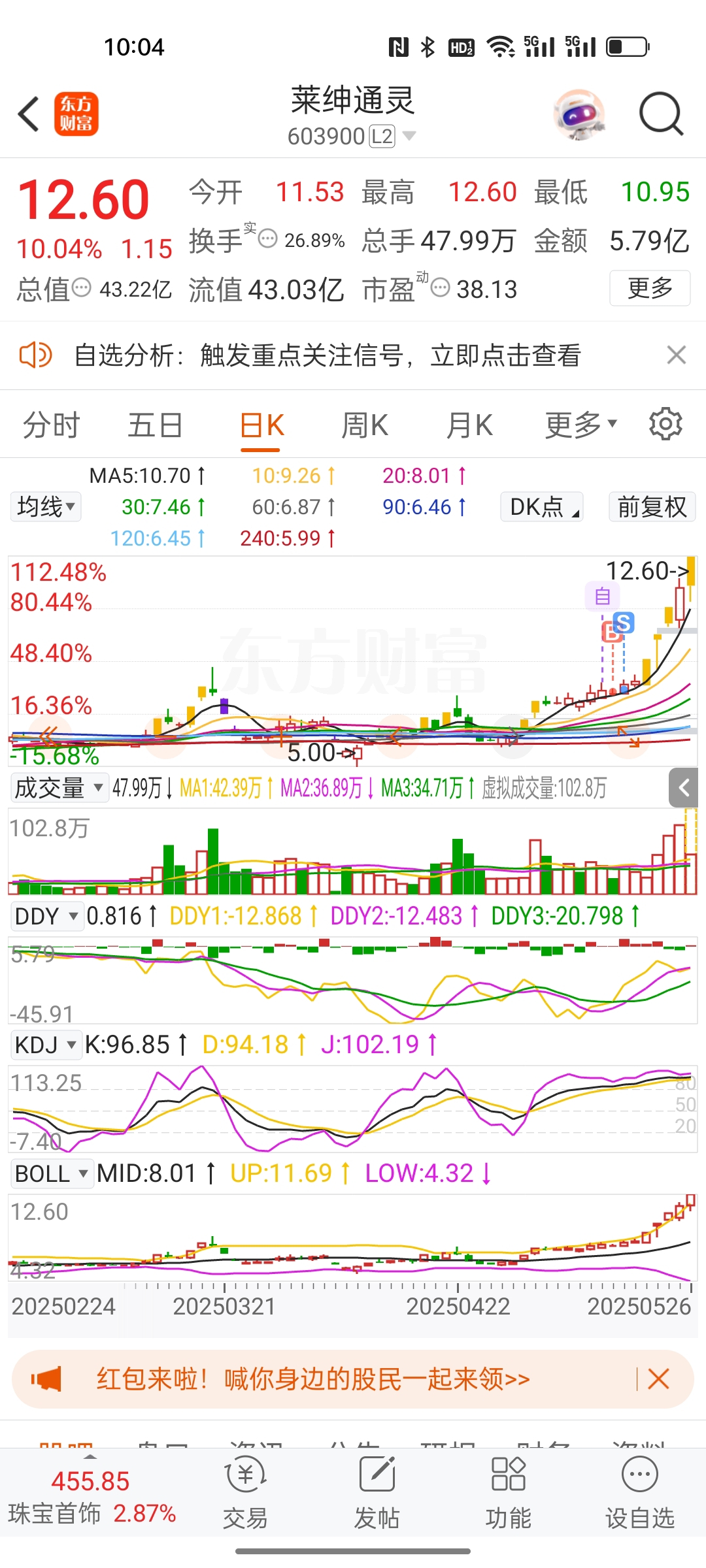
Task: Tap the 12.60 high price callout on chart
Action: (647, 571)
